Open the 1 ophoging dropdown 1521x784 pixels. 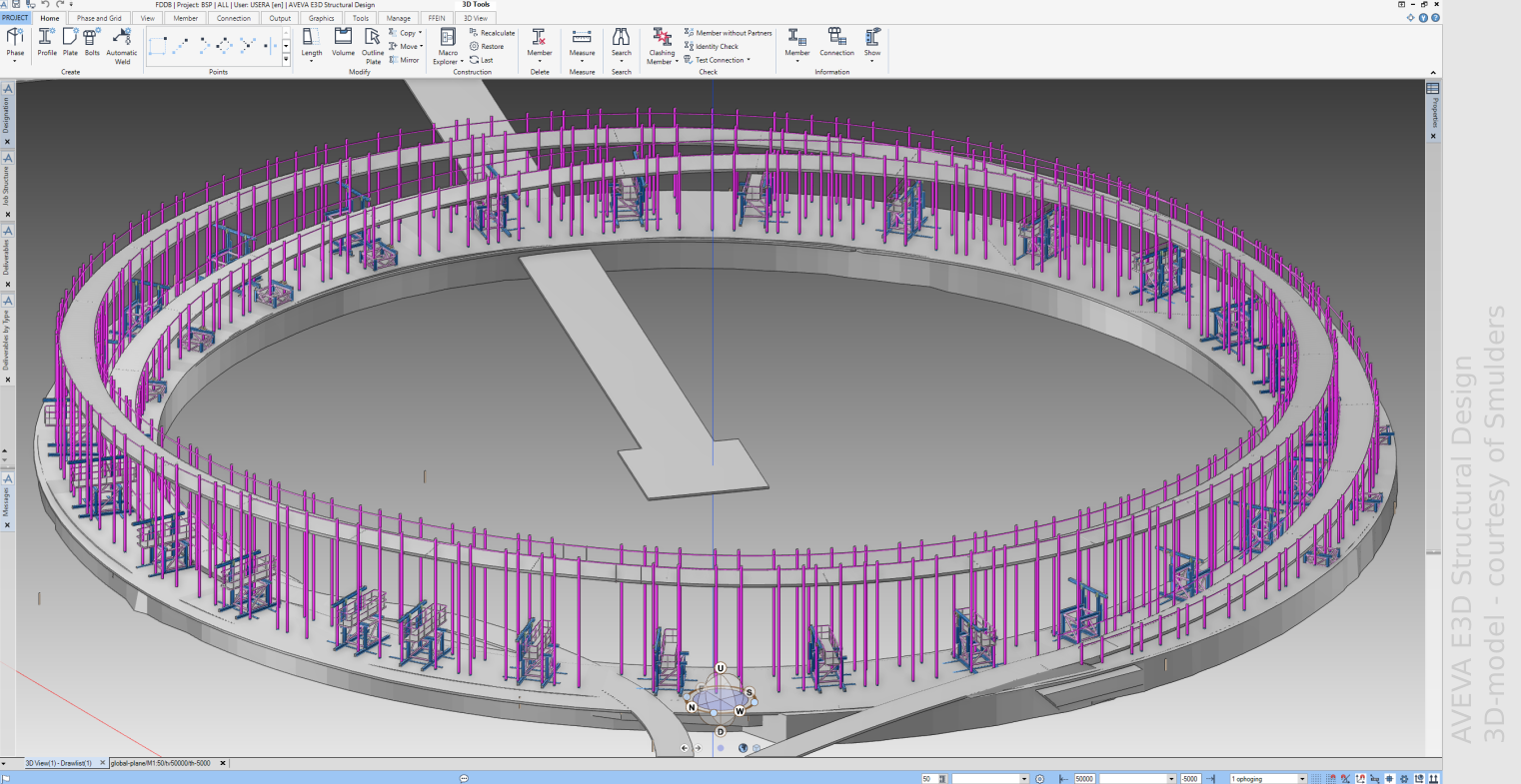click(x=1302, y=778)
